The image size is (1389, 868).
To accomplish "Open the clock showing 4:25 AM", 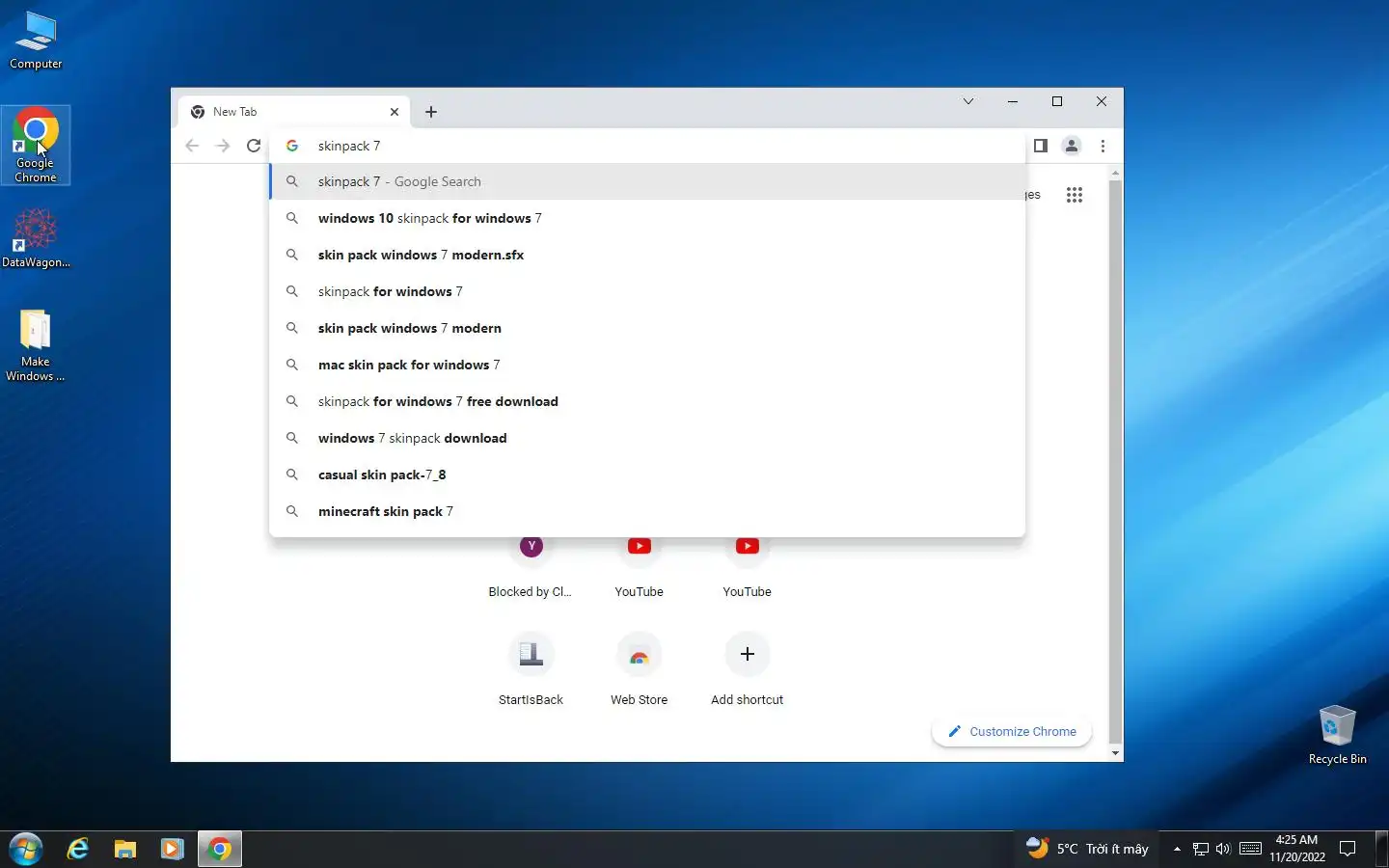I will pos(1296,849).
